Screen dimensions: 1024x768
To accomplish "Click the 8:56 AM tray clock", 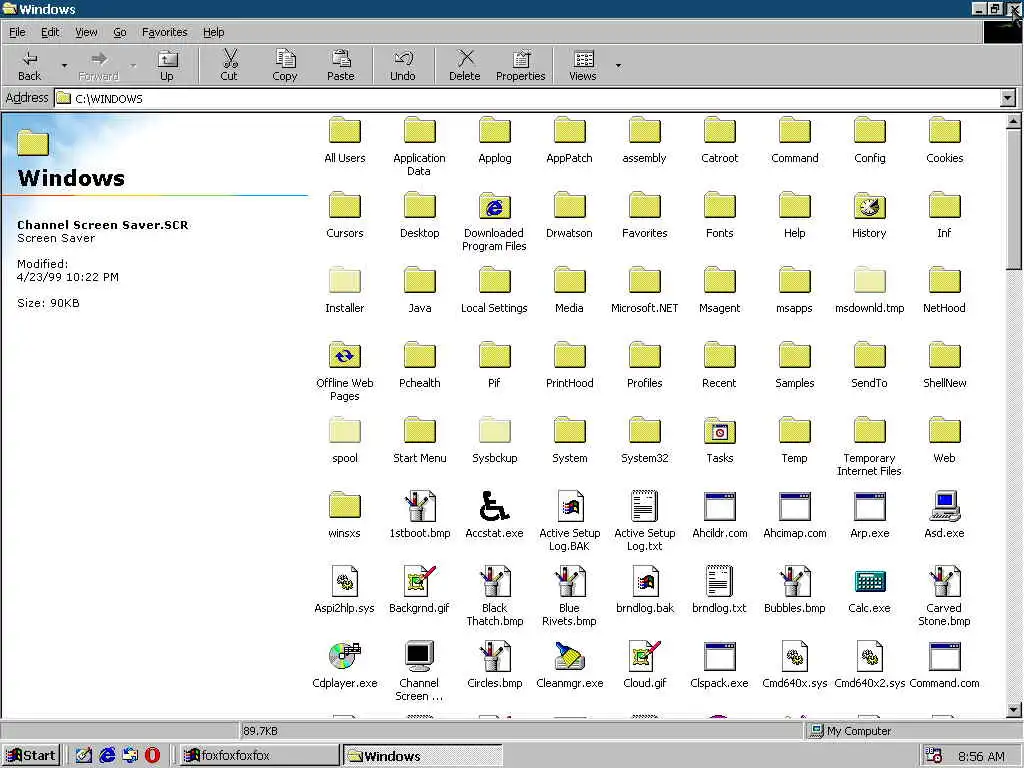I will tap(981, 756).
